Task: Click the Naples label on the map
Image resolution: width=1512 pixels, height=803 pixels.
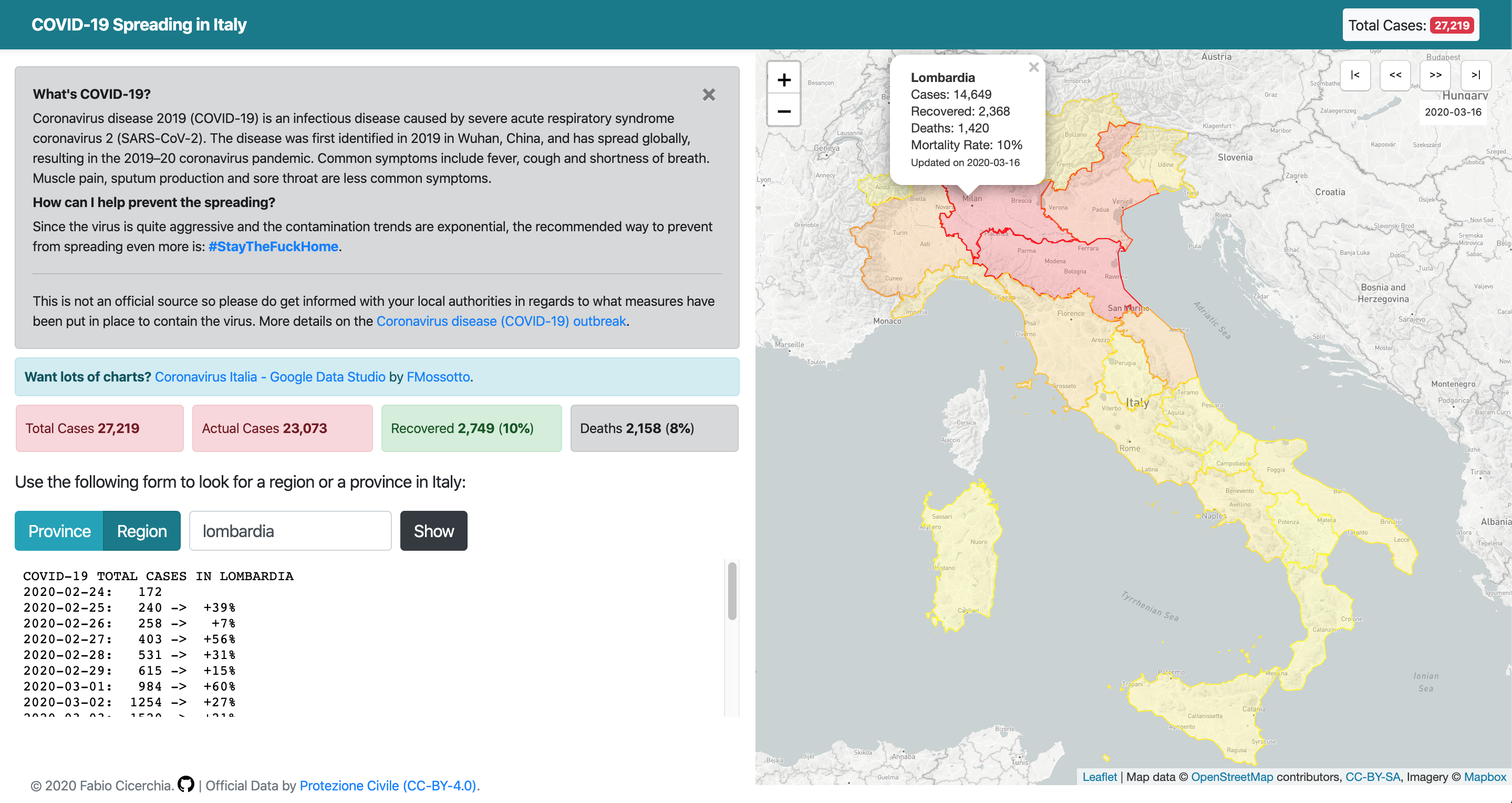Action: coord(1214,516)
